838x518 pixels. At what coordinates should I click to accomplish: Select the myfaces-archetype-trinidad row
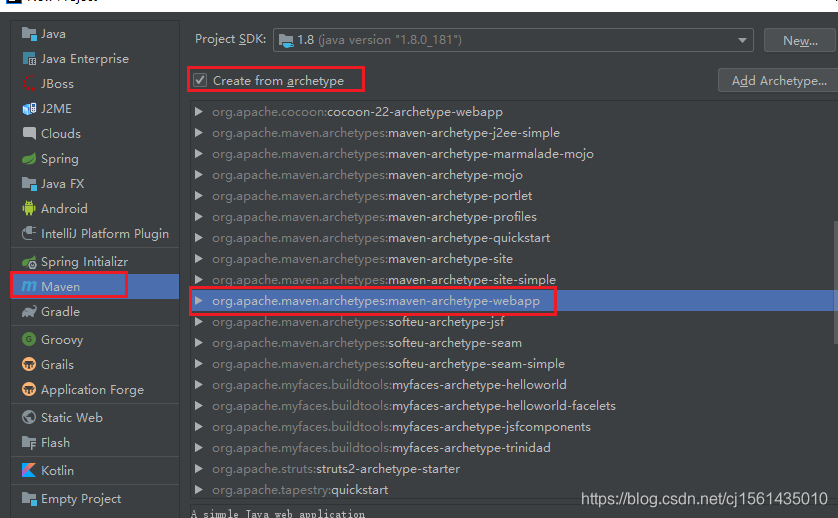[x=514, y=447]
